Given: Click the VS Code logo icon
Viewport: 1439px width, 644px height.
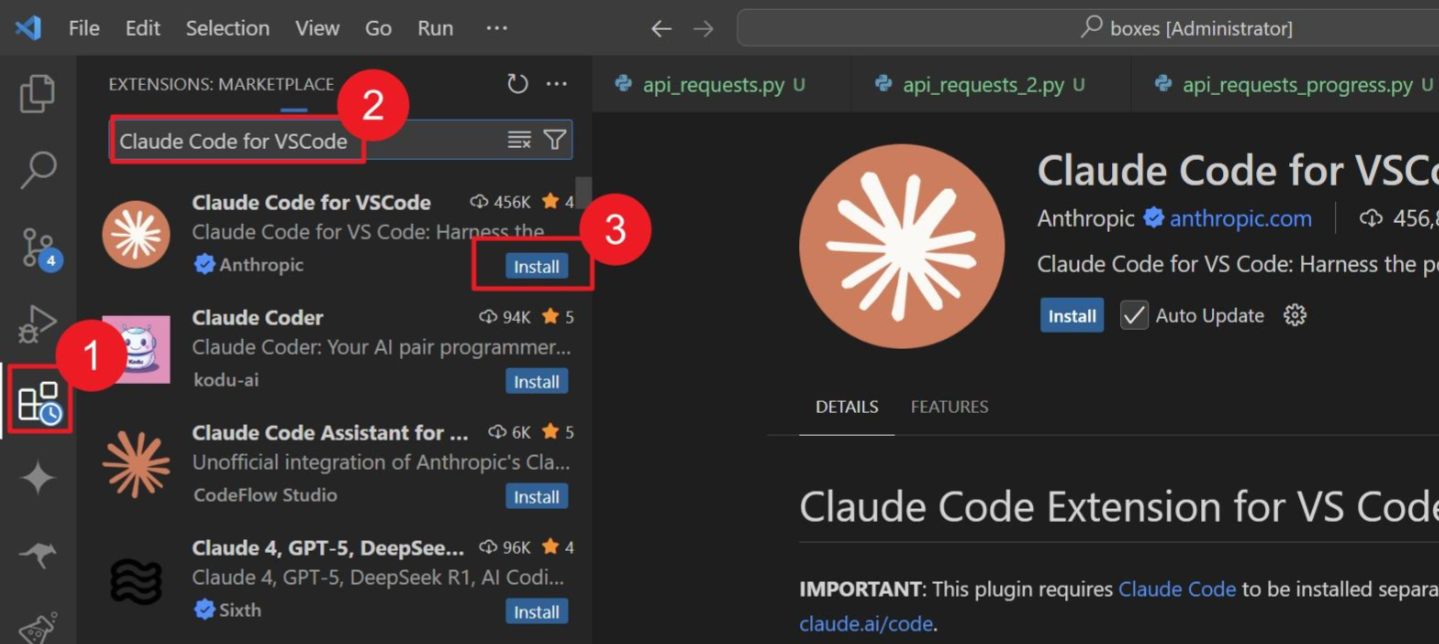Looking at the screenshot, I should point(28,28).
